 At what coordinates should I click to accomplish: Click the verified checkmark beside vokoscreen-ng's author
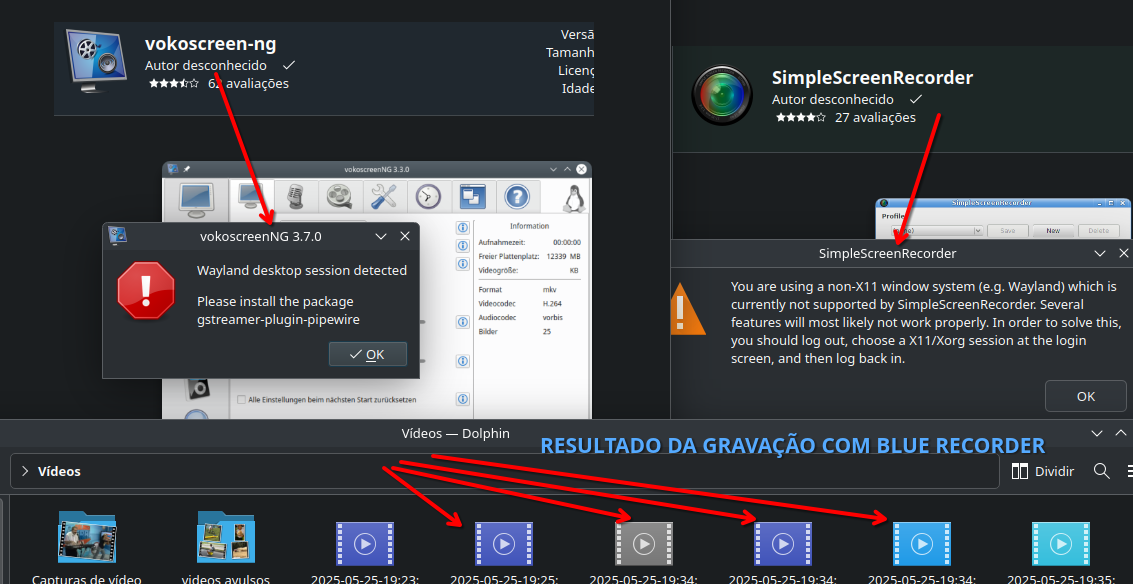tap(289, 65)
